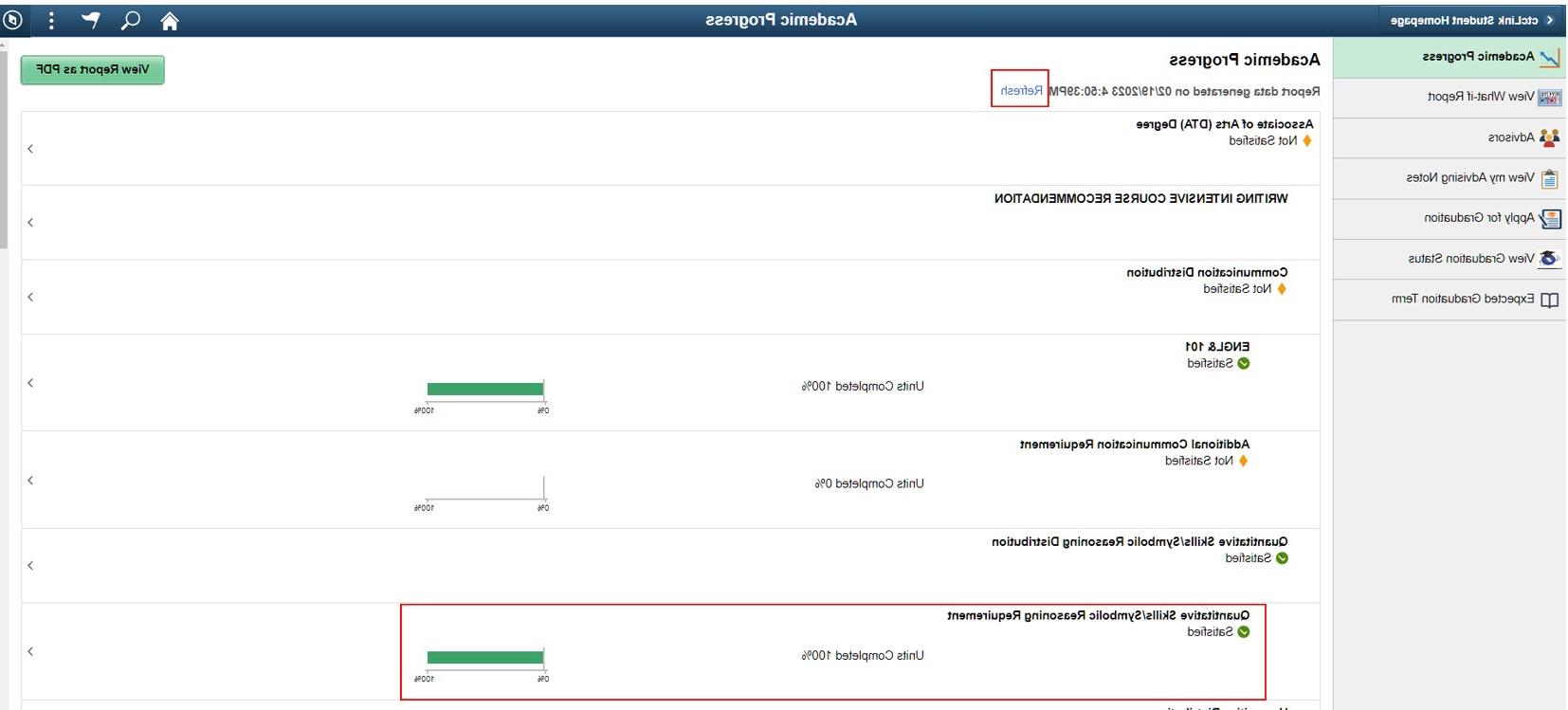Viewport: 1568px width, 710px height.
Task: Click Quantitative Skills/Symbolic Reasoning Distribution title
Action: coord(1140,542)
